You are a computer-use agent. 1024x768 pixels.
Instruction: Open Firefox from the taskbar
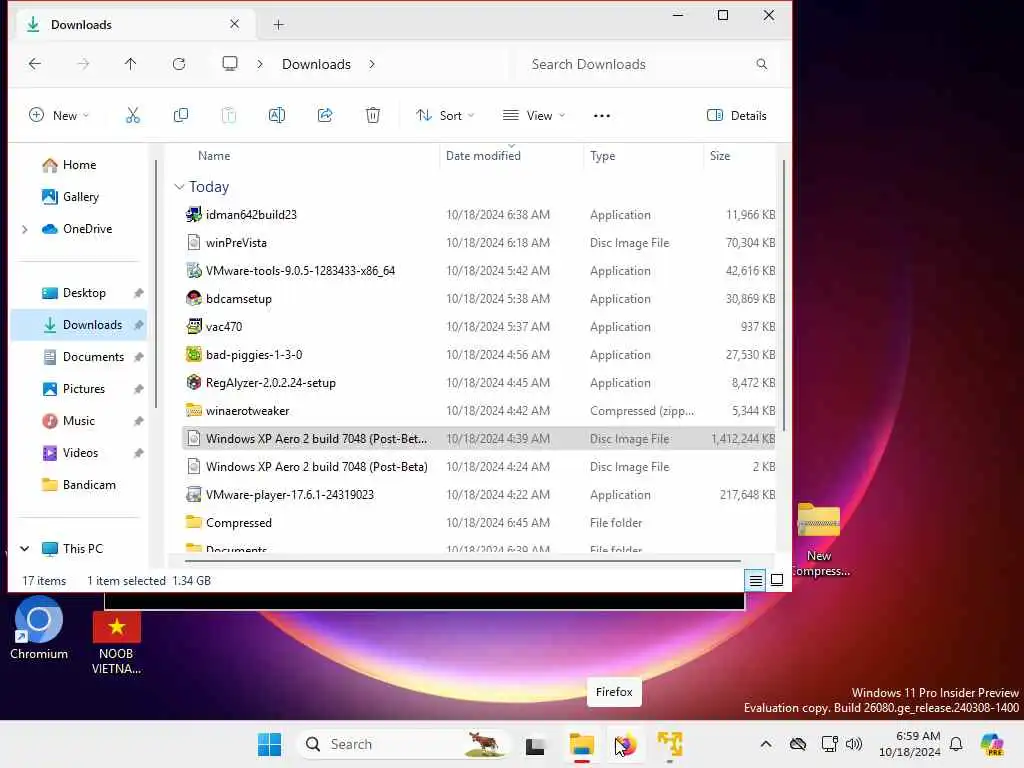pos(626,744)
